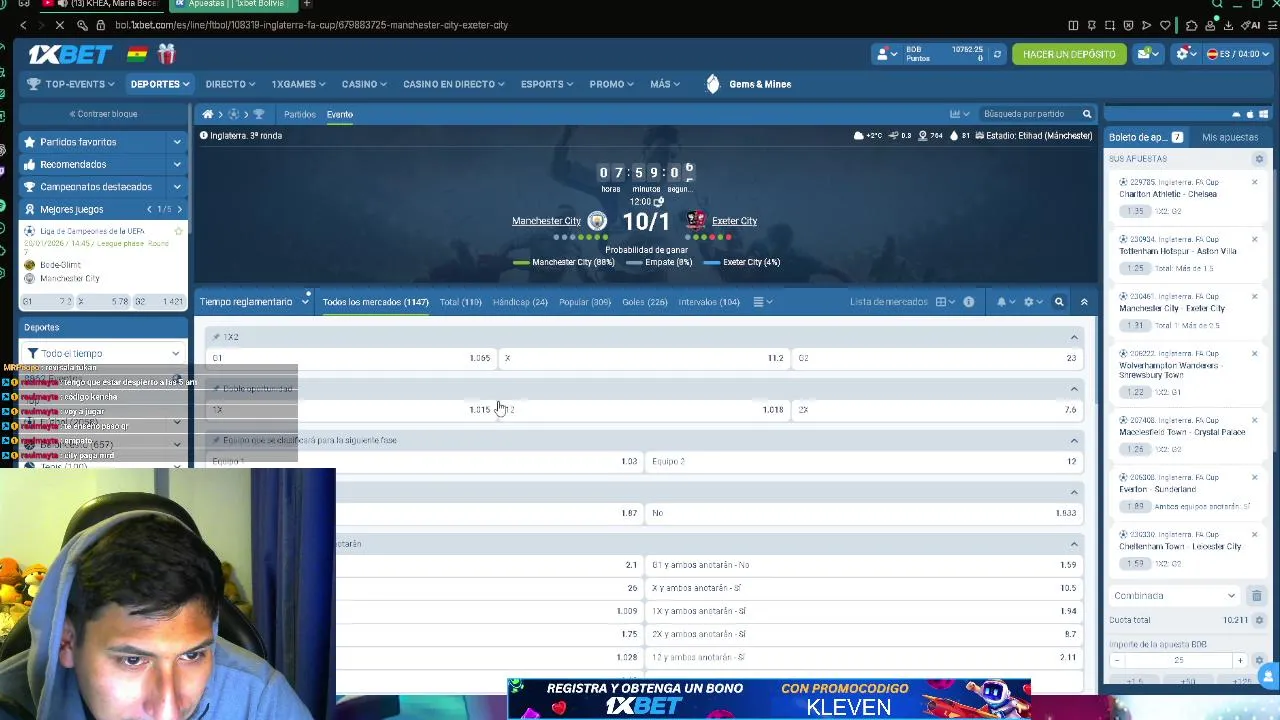This screenshot has width=1280, height=720.
Task: Open the header settings gear dropdown
Action: [1185, 54]
